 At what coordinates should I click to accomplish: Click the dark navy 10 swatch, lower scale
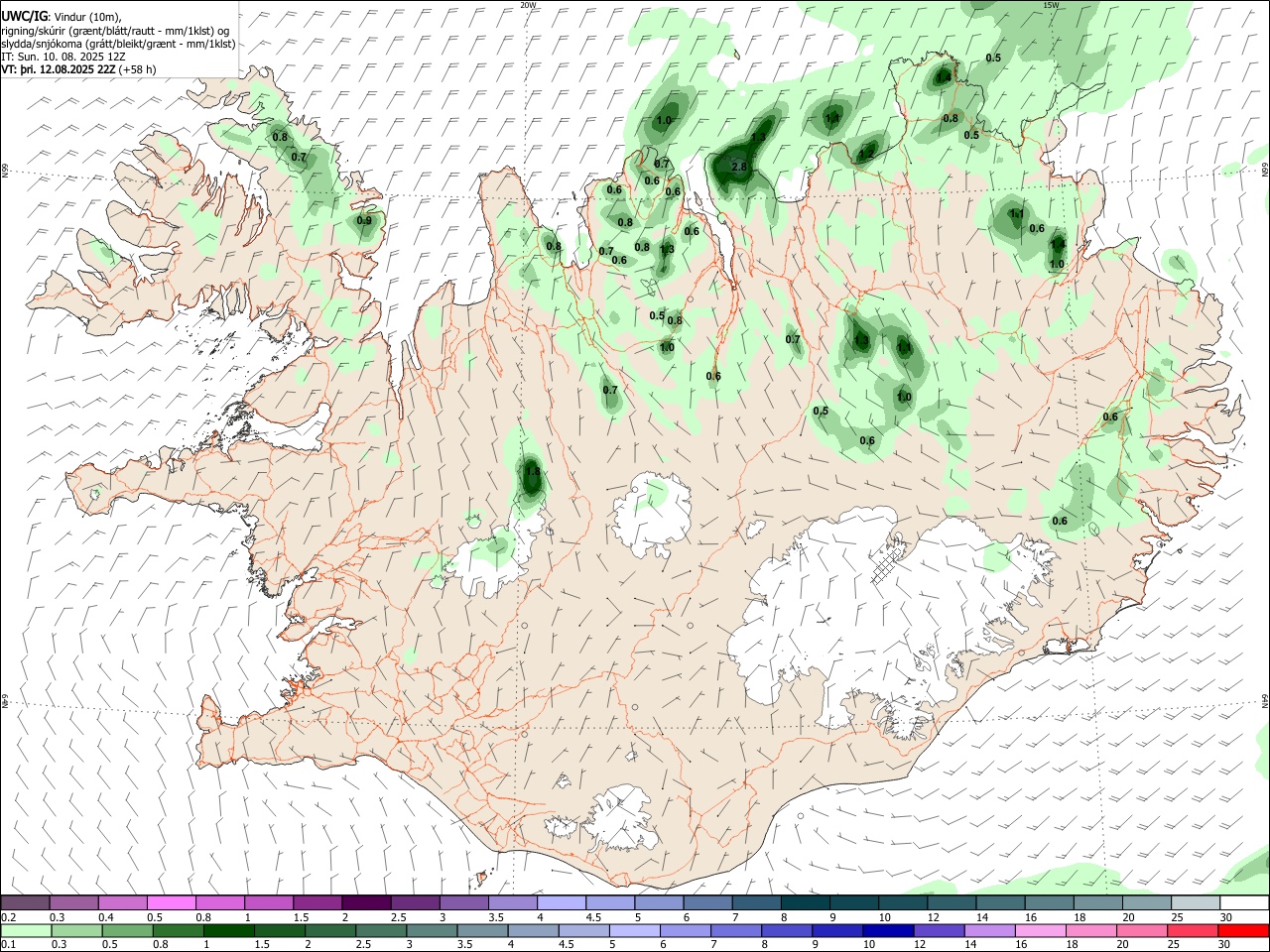(x=887, y=931)
